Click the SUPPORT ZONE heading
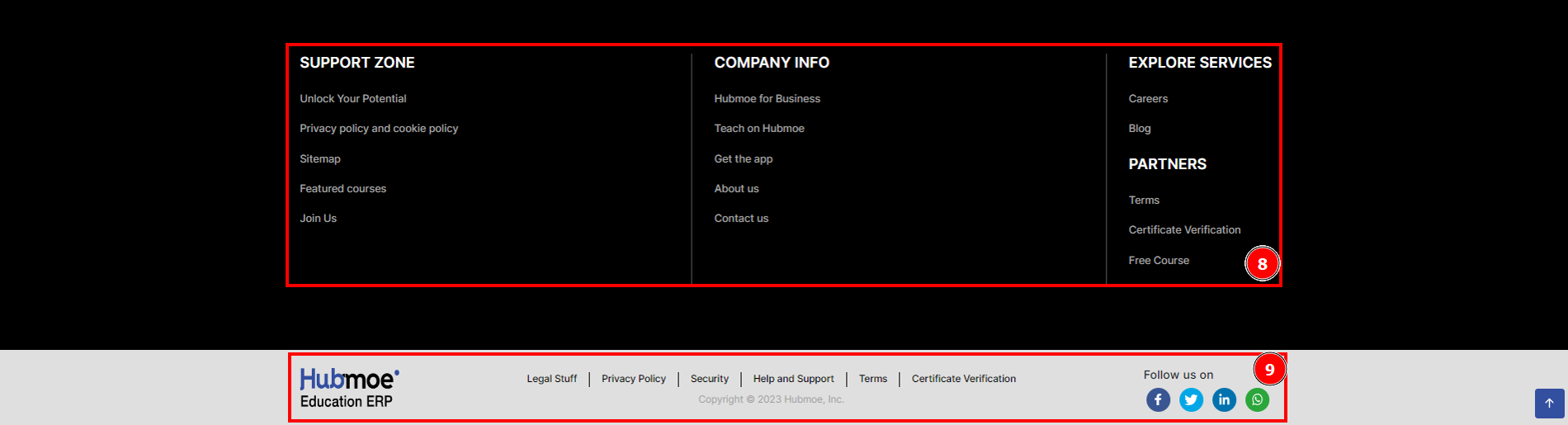 click(x=357, y=63)
